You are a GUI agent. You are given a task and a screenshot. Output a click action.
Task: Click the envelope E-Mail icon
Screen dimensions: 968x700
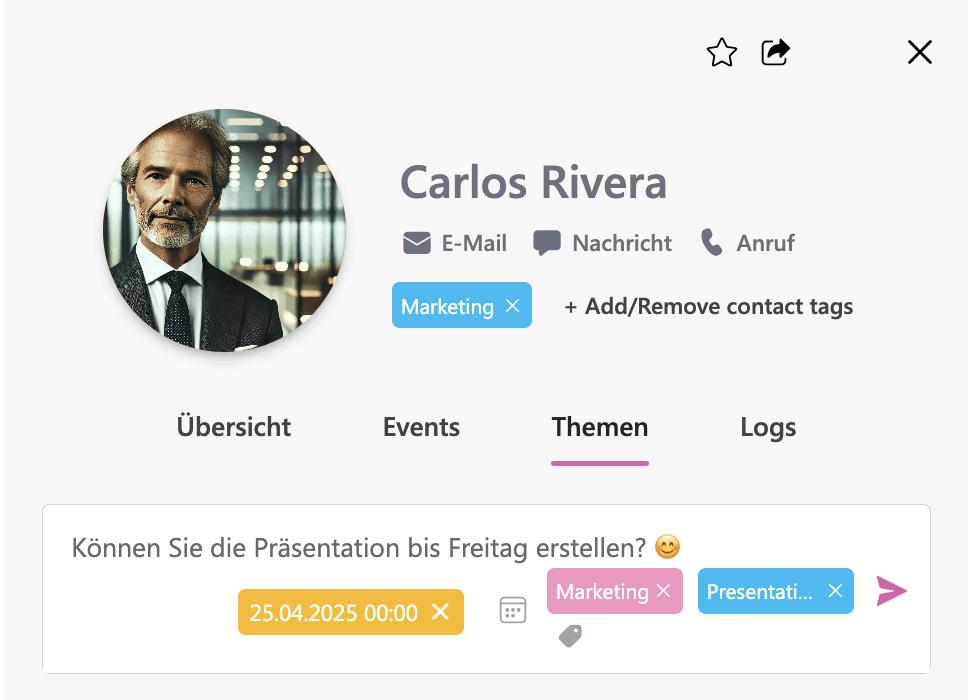point(417,243)
